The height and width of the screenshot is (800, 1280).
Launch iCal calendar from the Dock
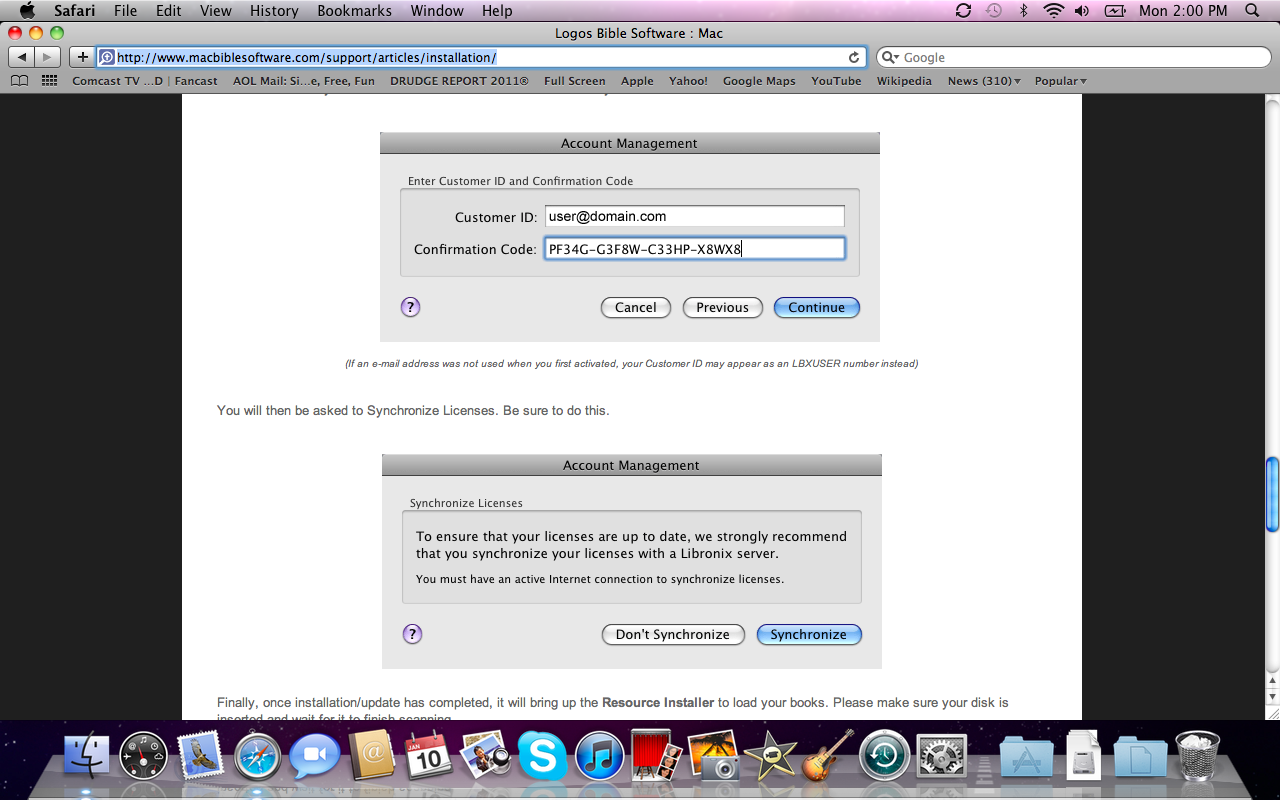429,755
